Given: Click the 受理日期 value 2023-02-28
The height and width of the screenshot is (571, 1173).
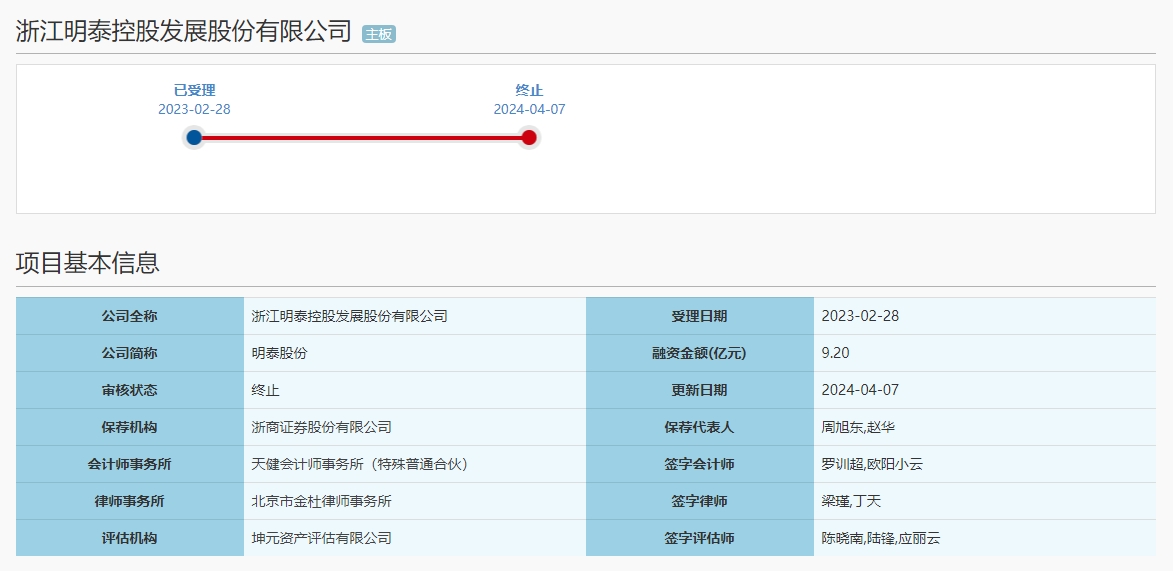Looking at the screenshot, I should tap(860, 316).
